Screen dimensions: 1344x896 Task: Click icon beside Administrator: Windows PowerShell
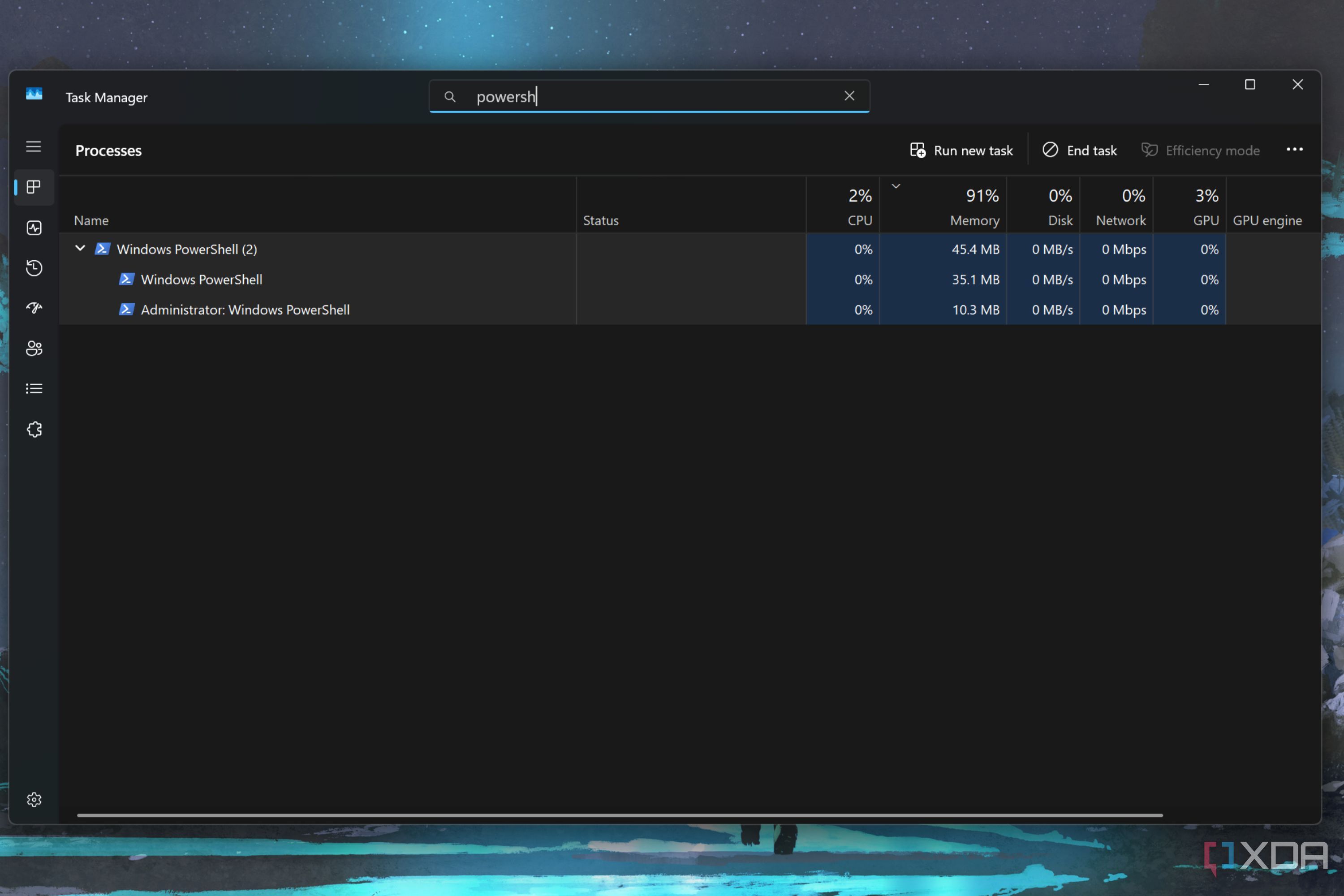pos(126,309)
